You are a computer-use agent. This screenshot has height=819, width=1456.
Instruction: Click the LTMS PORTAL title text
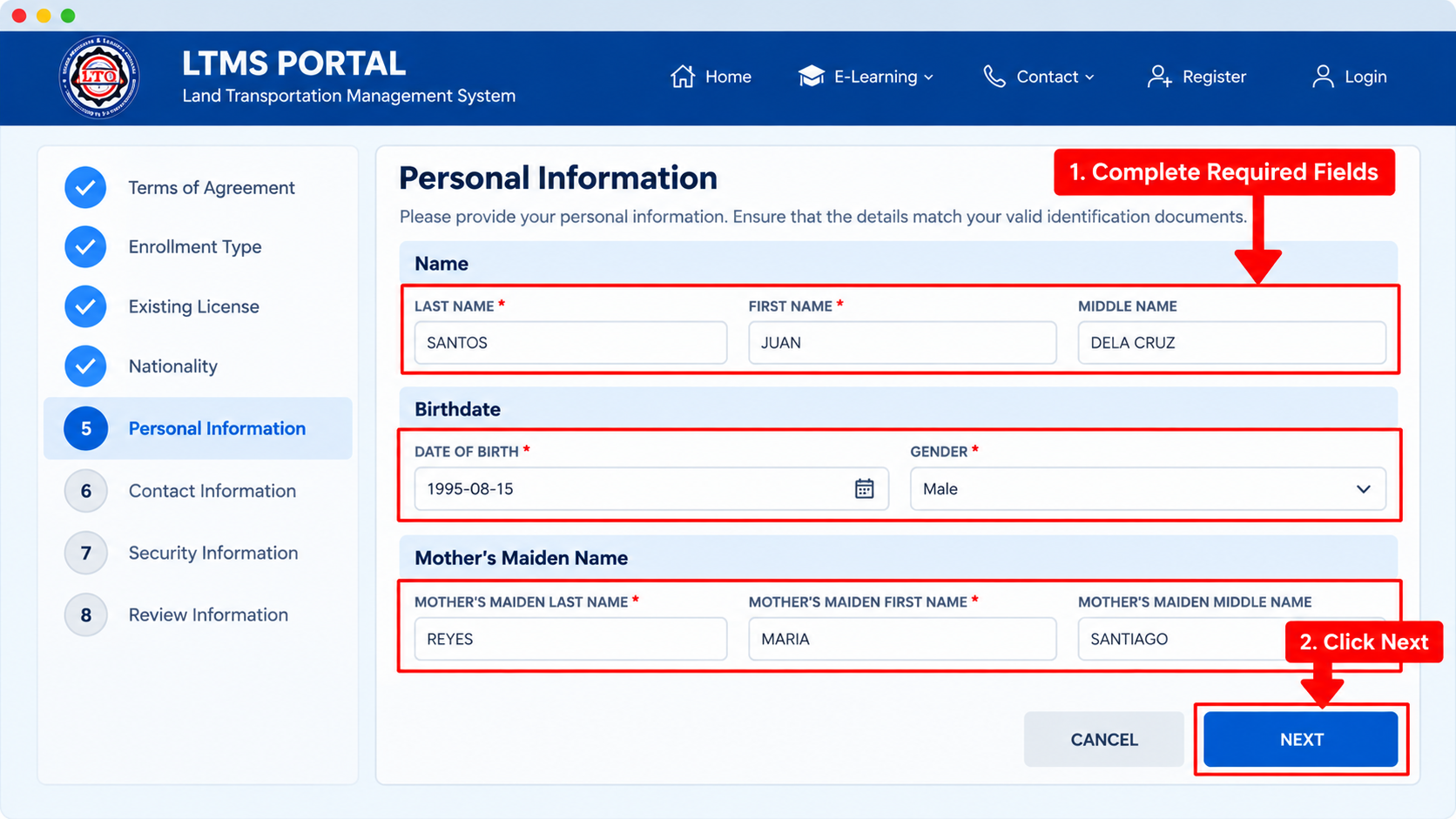click(x=293, y=64)
